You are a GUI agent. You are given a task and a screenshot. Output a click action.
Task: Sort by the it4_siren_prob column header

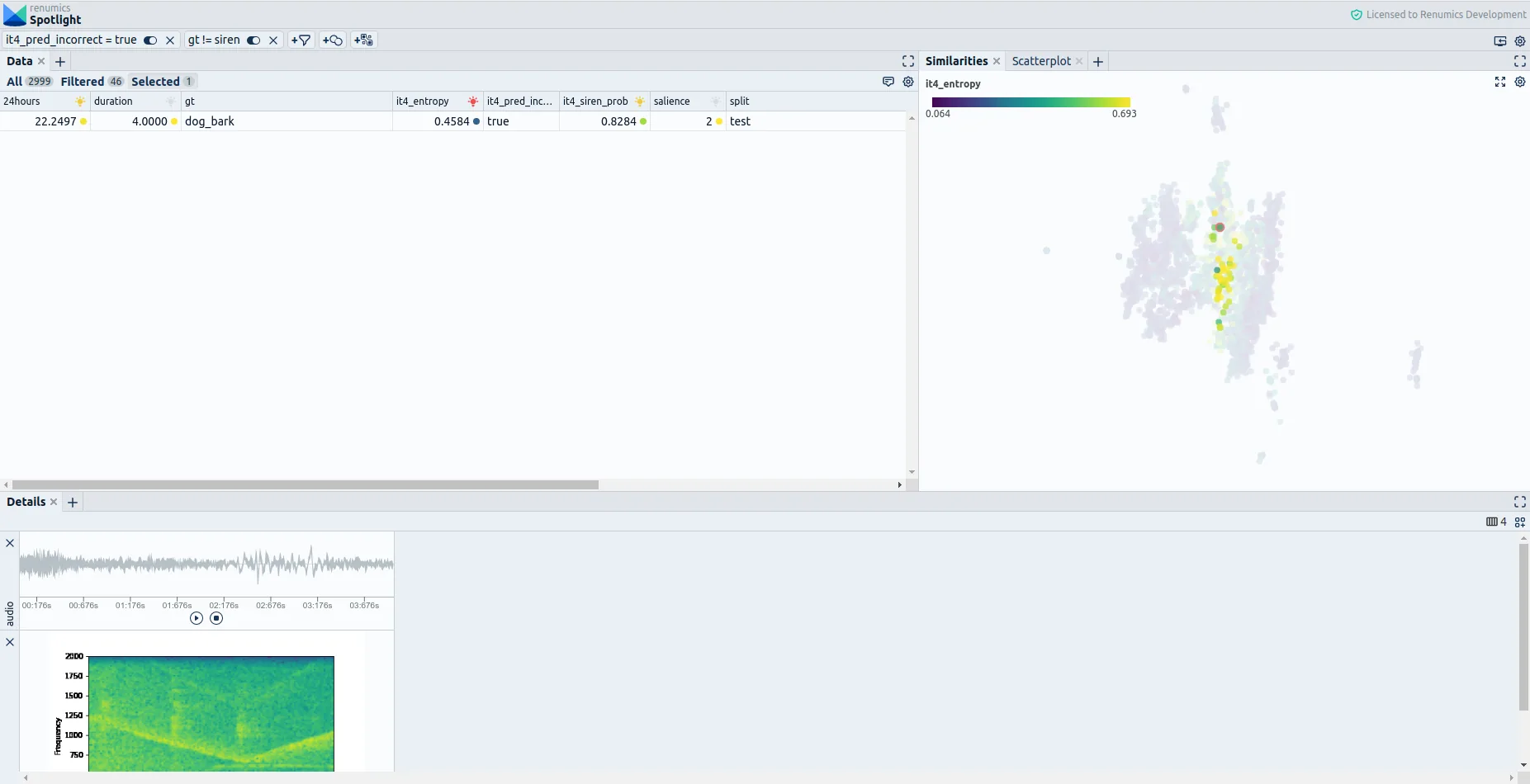coord(595,102)
